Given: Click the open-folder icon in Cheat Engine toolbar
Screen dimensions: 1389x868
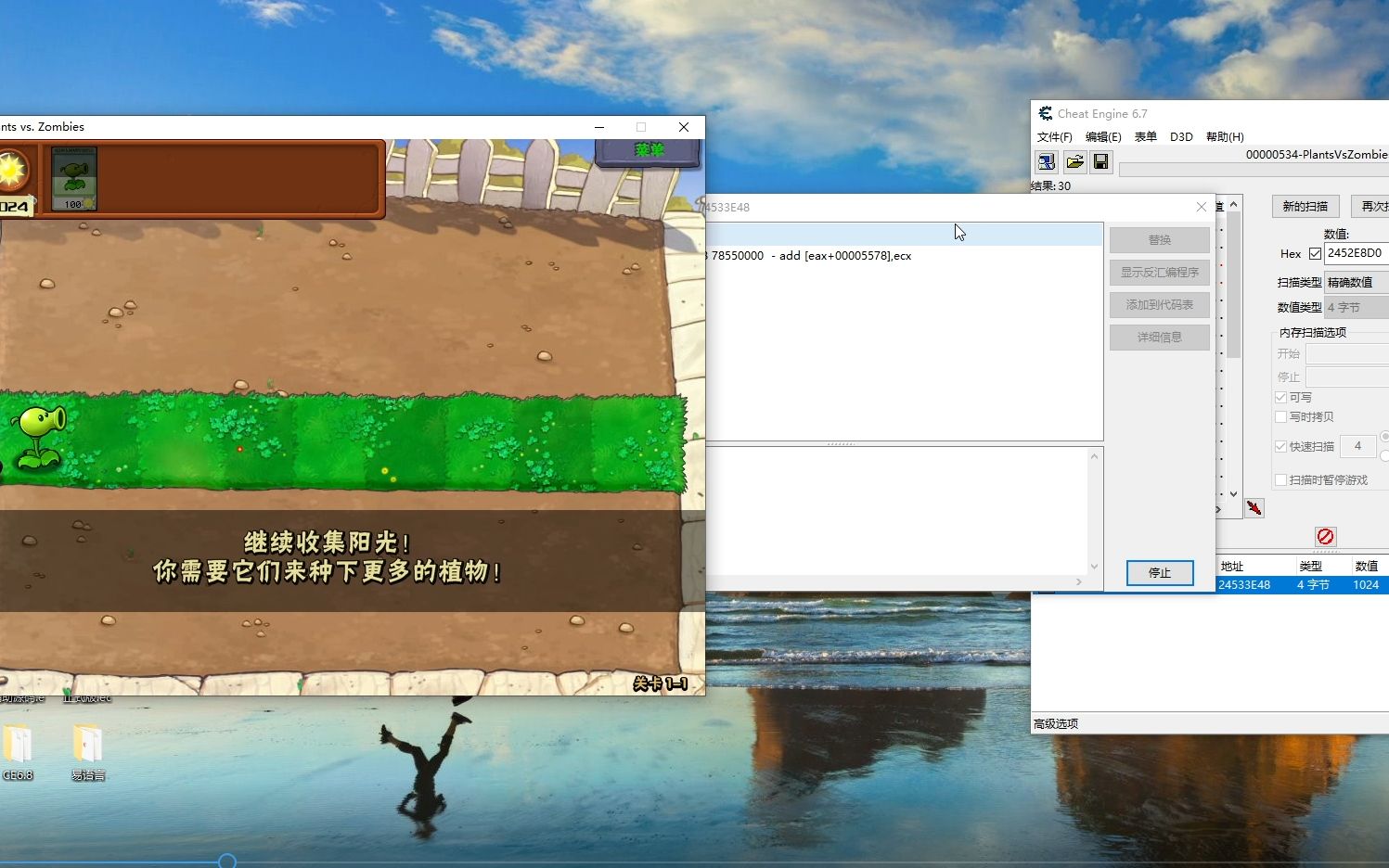Looking at the screenshot, I should click(1074, 162).
